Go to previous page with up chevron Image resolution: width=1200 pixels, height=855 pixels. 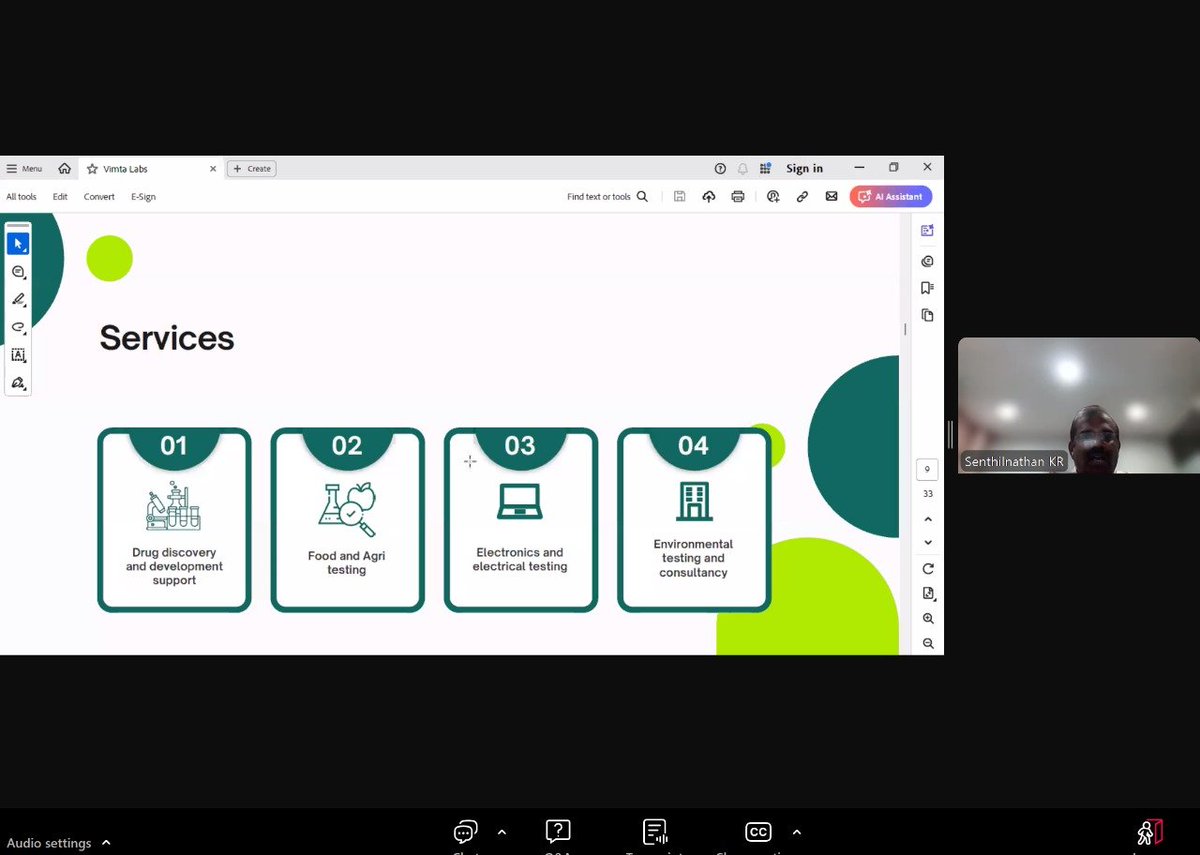(x=928, y=520)
